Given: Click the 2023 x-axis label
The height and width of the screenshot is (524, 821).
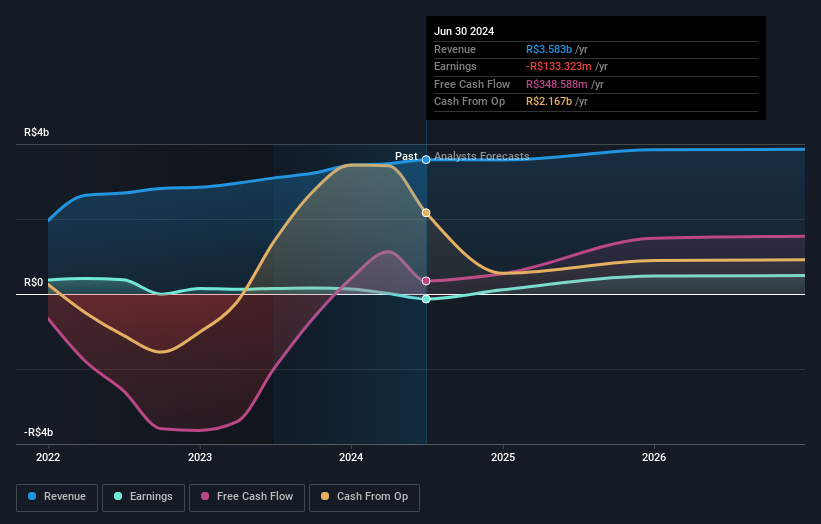Looking at the screenshot, I should 200,457.
